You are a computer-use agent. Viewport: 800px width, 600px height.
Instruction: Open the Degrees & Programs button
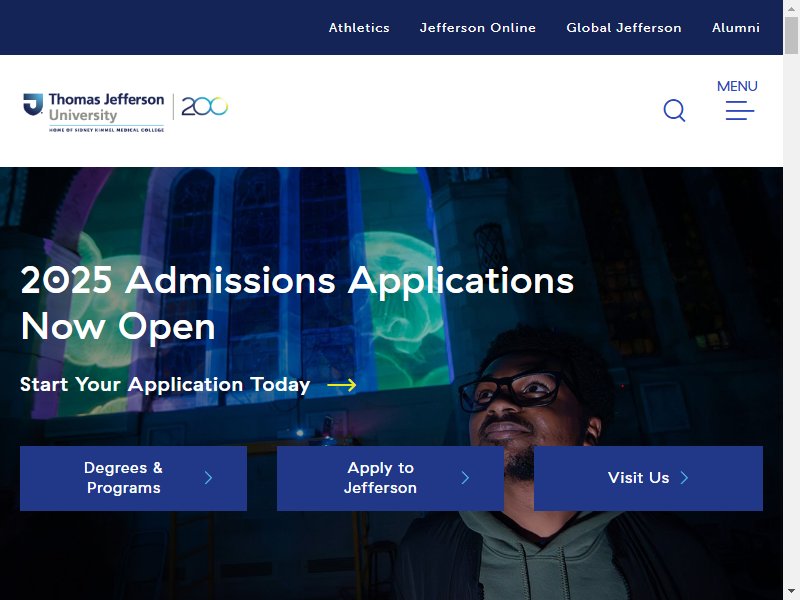tap(133, 478)
